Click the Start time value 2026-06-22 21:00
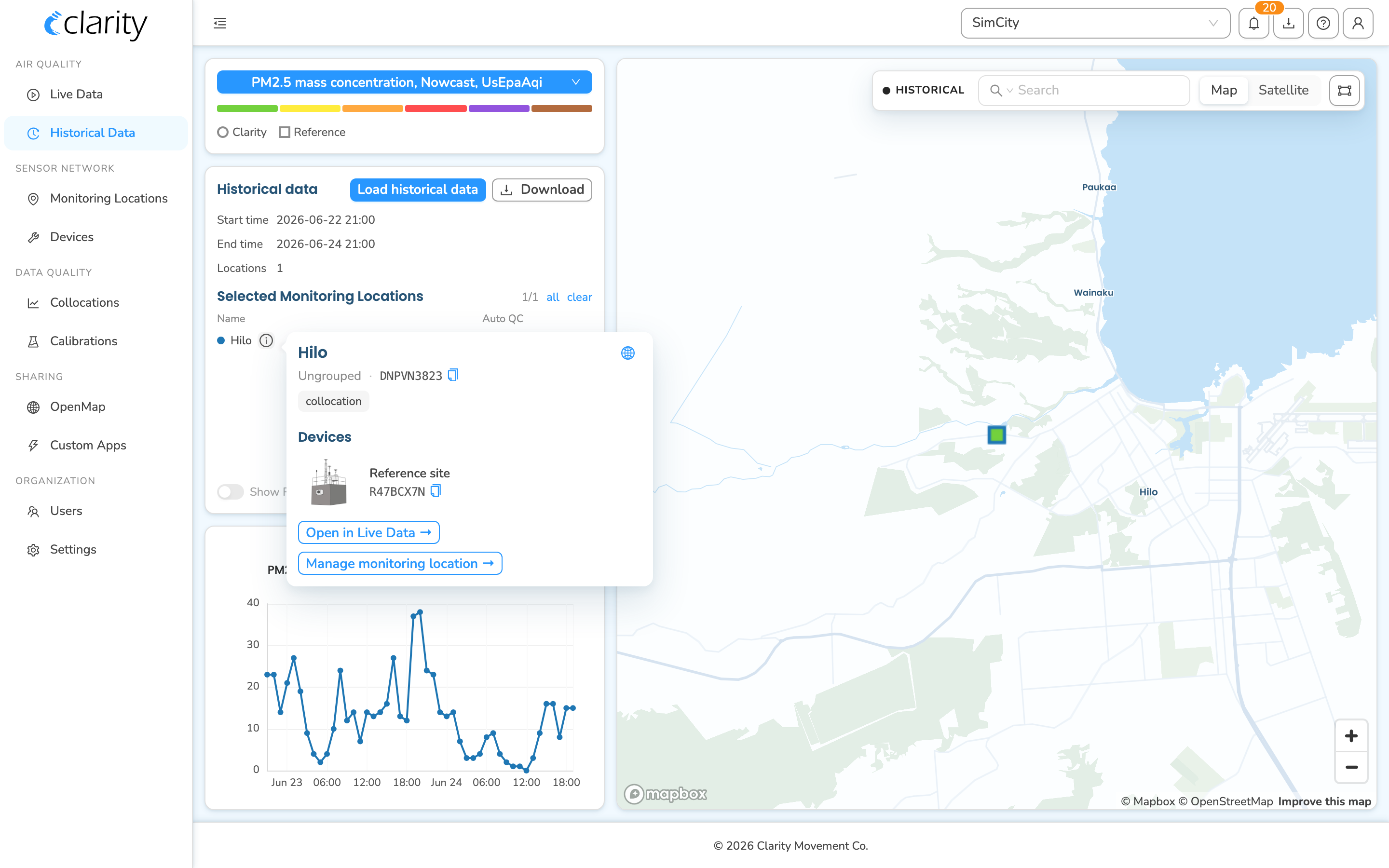 point(326,220)
